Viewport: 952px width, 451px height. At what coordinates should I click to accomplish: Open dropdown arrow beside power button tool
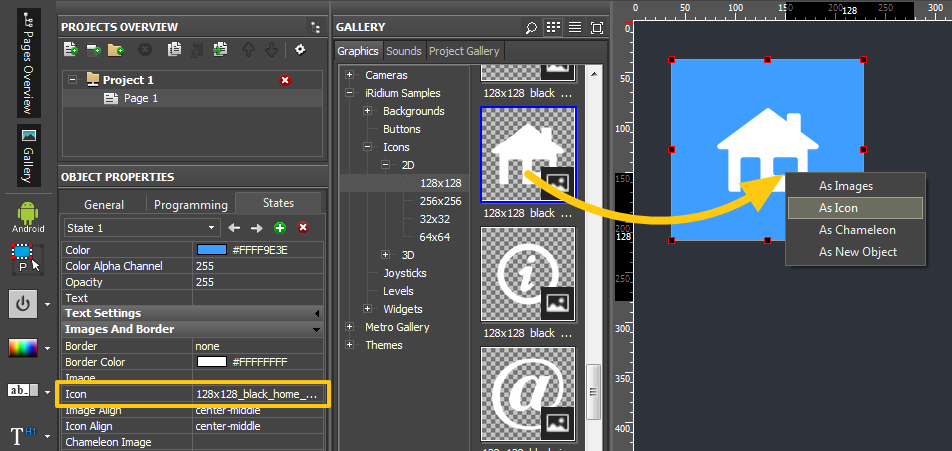click(x=47, y=304)
